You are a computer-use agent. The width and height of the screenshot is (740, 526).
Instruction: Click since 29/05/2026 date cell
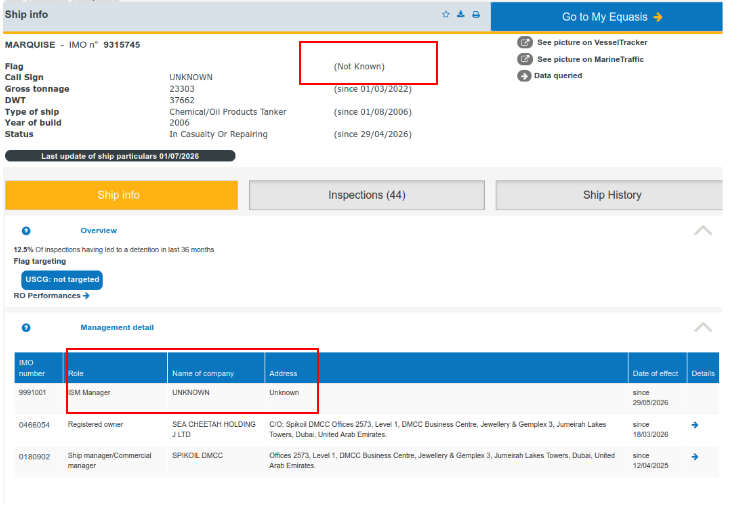coord(650,398)
